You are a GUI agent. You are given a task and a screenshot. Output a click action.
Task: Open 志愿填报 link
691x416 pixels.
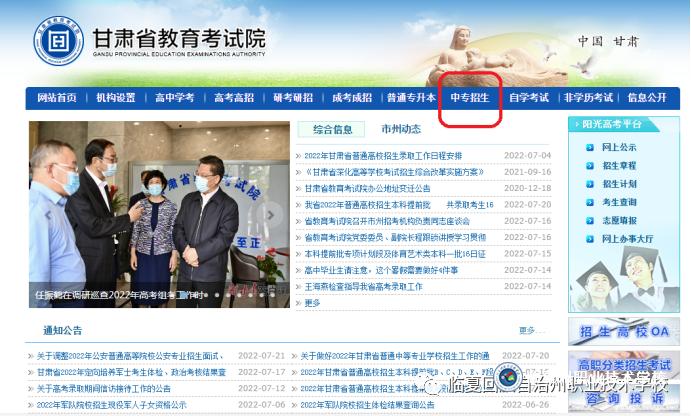tap(619, 221)
